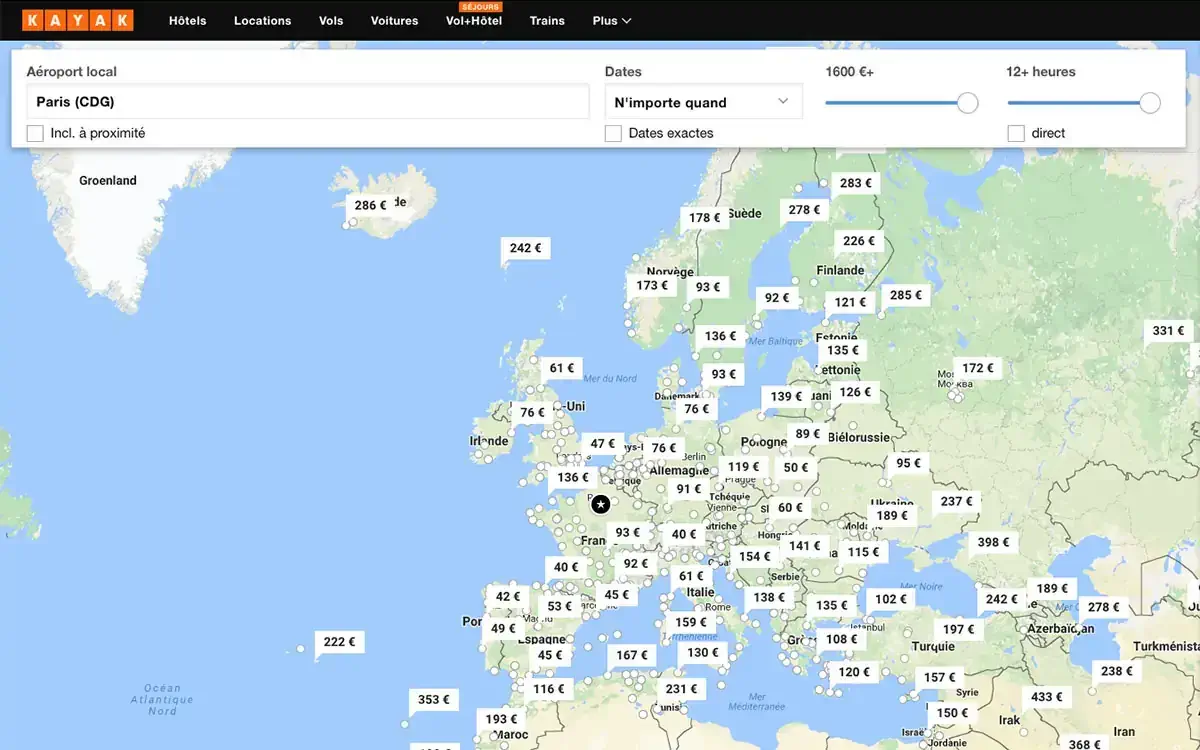The image size is (1200, 750).
Task: Open the Trains menu item
Action: pos(547,21)
